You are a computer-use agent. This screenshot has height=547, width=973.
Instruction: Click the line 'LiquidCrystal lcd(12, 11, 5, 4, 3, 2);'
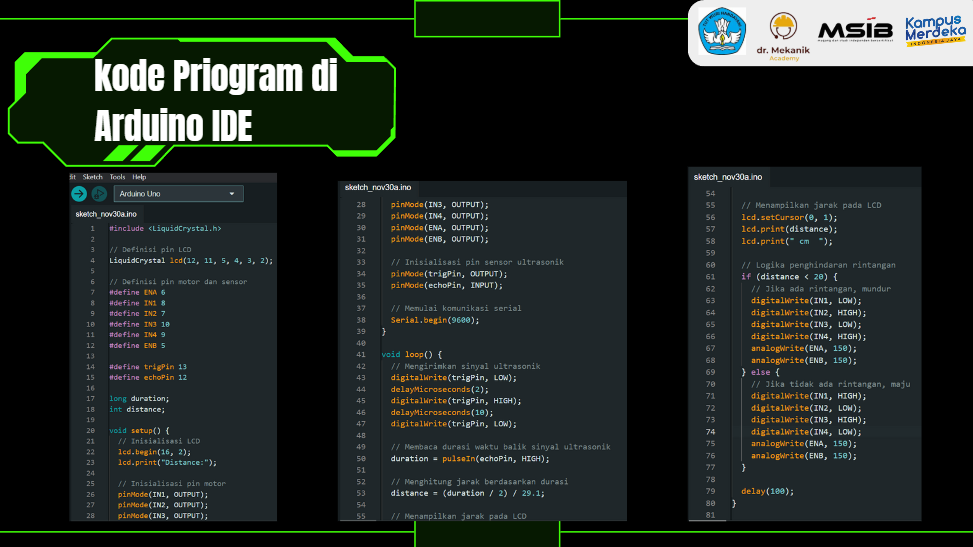tap(191, 261)
